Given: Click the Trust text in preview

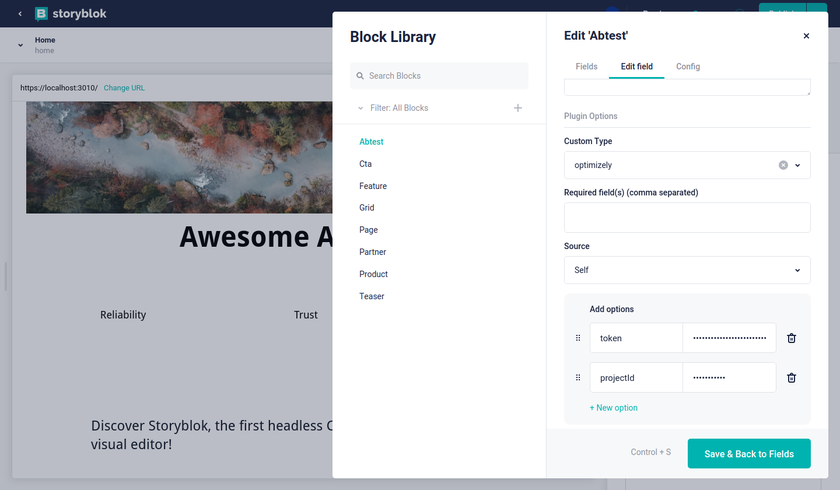Looking at the screenshot, I should 305,315.
